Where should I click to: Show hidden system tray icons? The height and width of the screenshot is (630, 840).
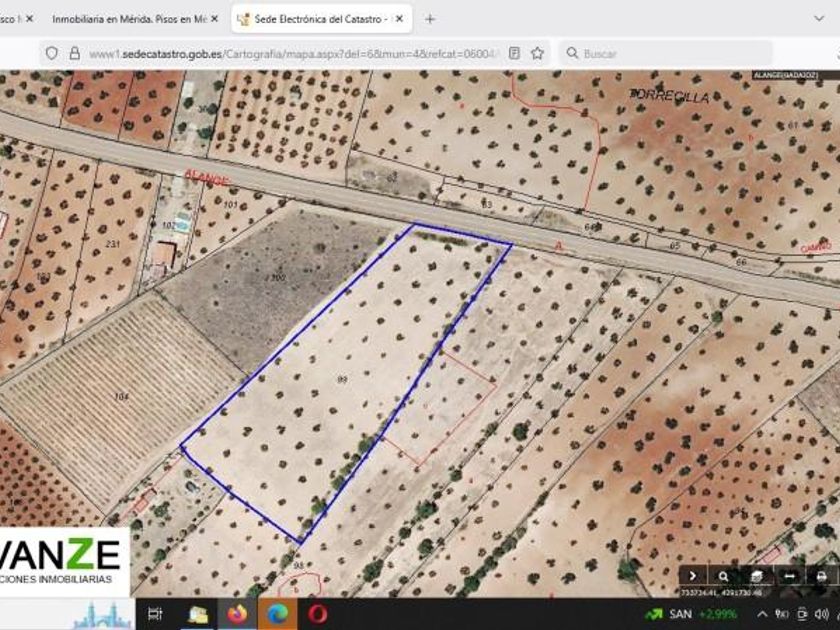[761, 614]
